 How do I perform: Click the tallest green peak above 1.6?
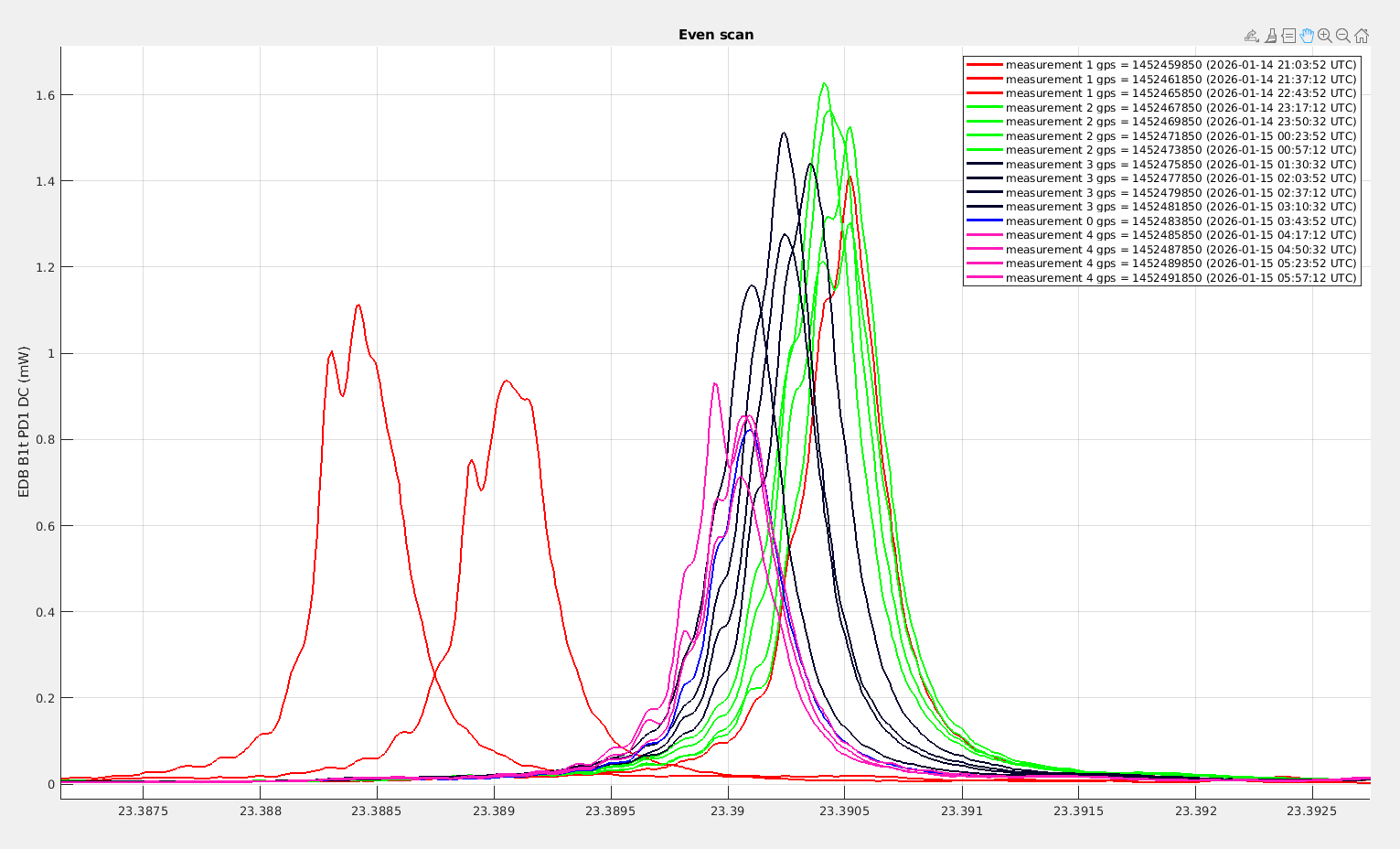pos(824,83)
